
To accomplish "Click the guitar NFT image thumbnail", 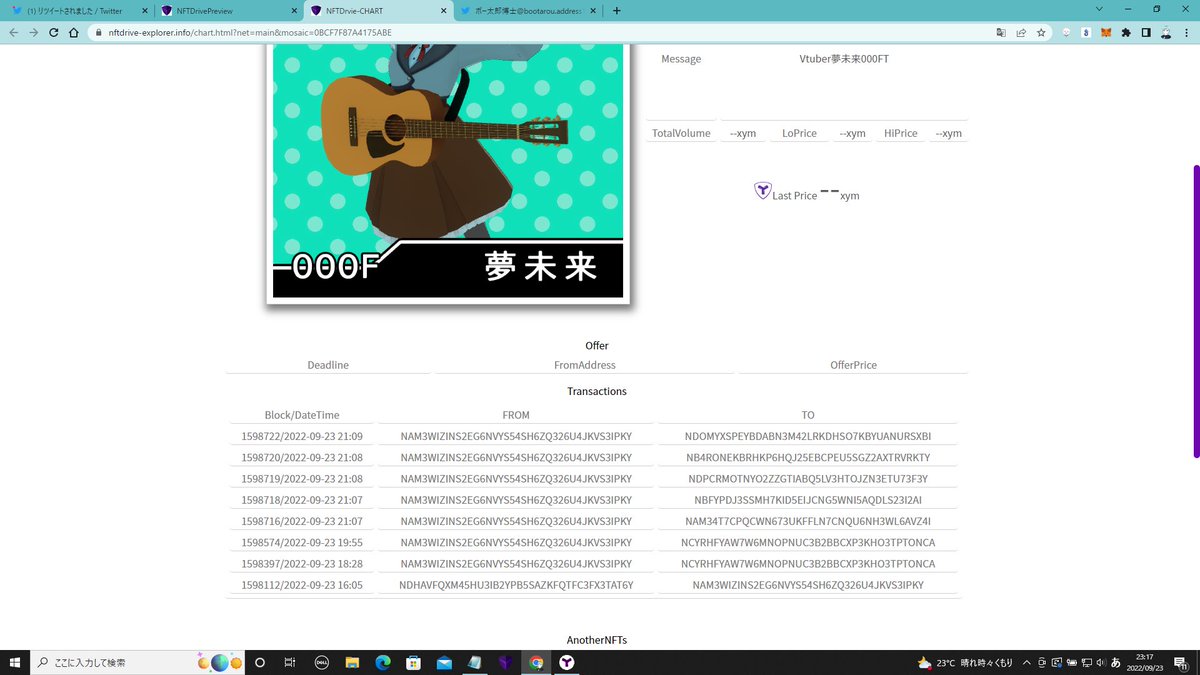I will coord(448,172).
